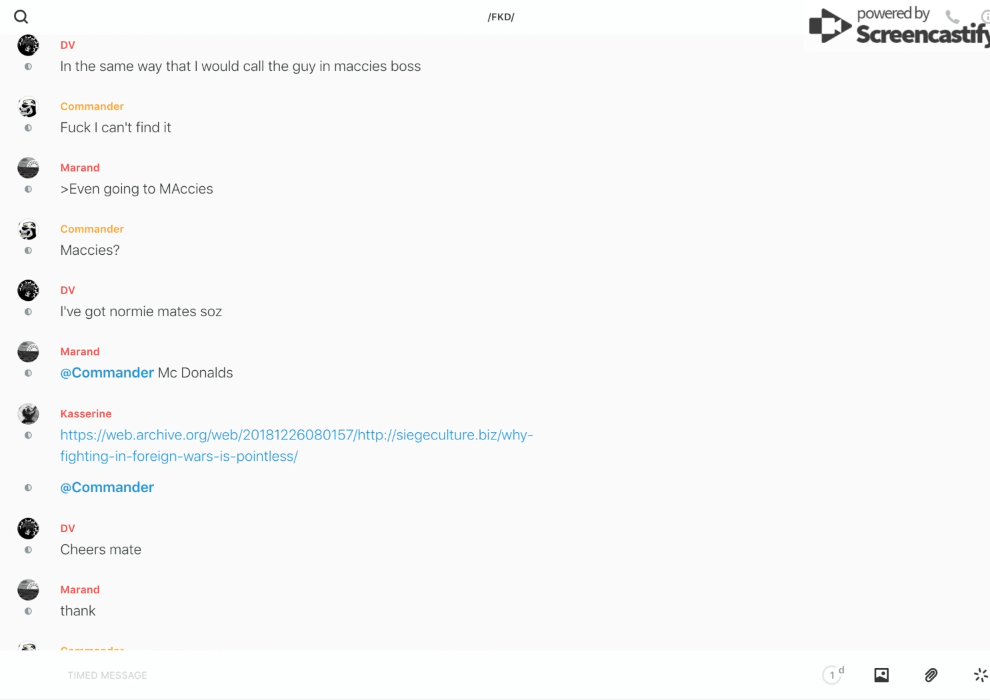This screenshot has height=700, width=990.
Task: Click the Kasserine sender name
Action: coord(86,413)
